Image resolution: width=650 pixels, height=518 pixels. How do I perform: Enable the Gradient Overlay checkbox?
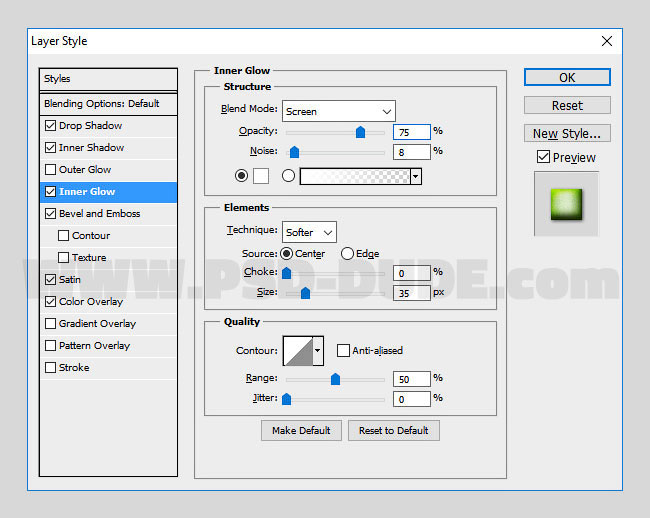point(50,323)
